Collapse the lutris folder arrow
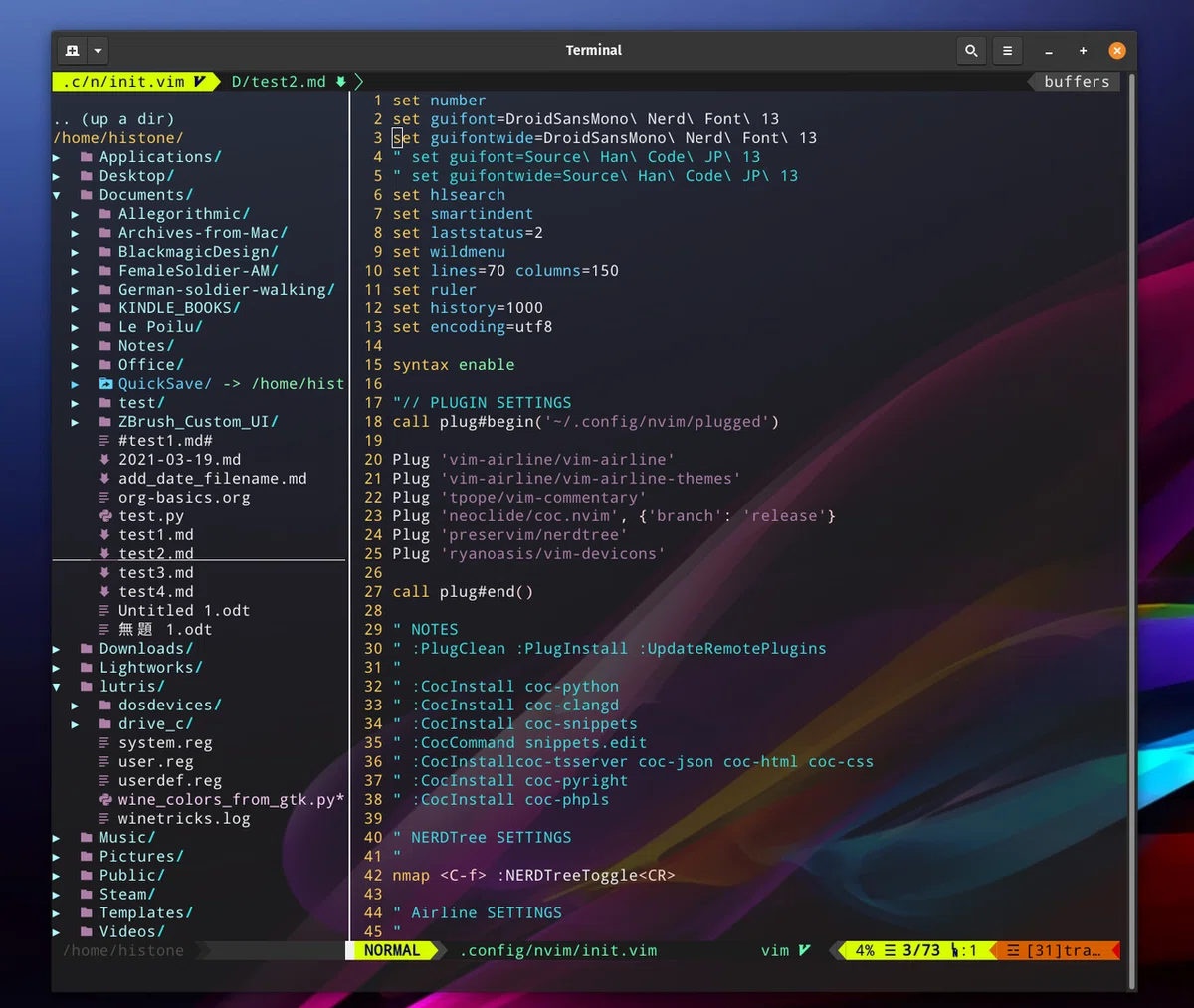This screenshot has width=1194, height=1008. click(57, 687)
